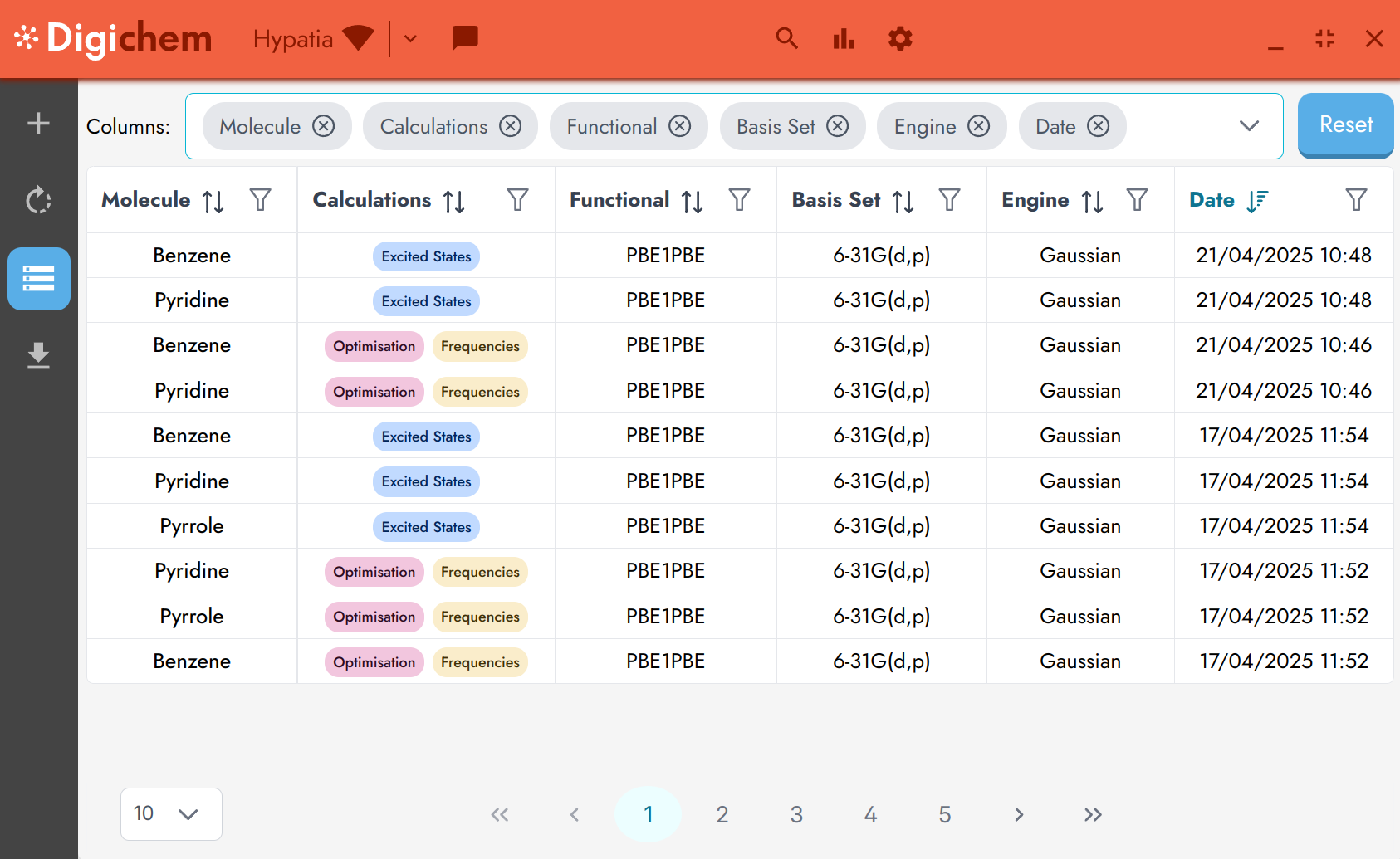Sort by Engine column
The height and width of the screenshot is (859, 1400).
tap(1093, 201)
